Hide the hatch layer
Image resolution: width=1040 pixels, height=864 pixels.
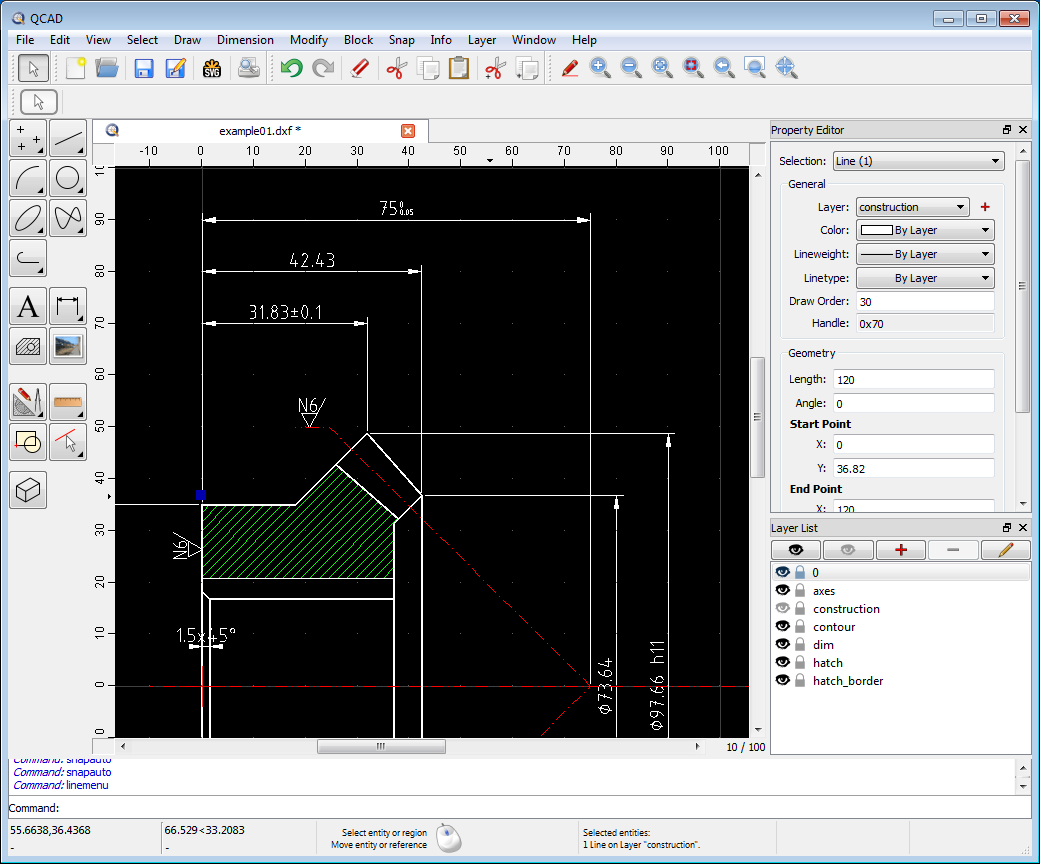782,662
